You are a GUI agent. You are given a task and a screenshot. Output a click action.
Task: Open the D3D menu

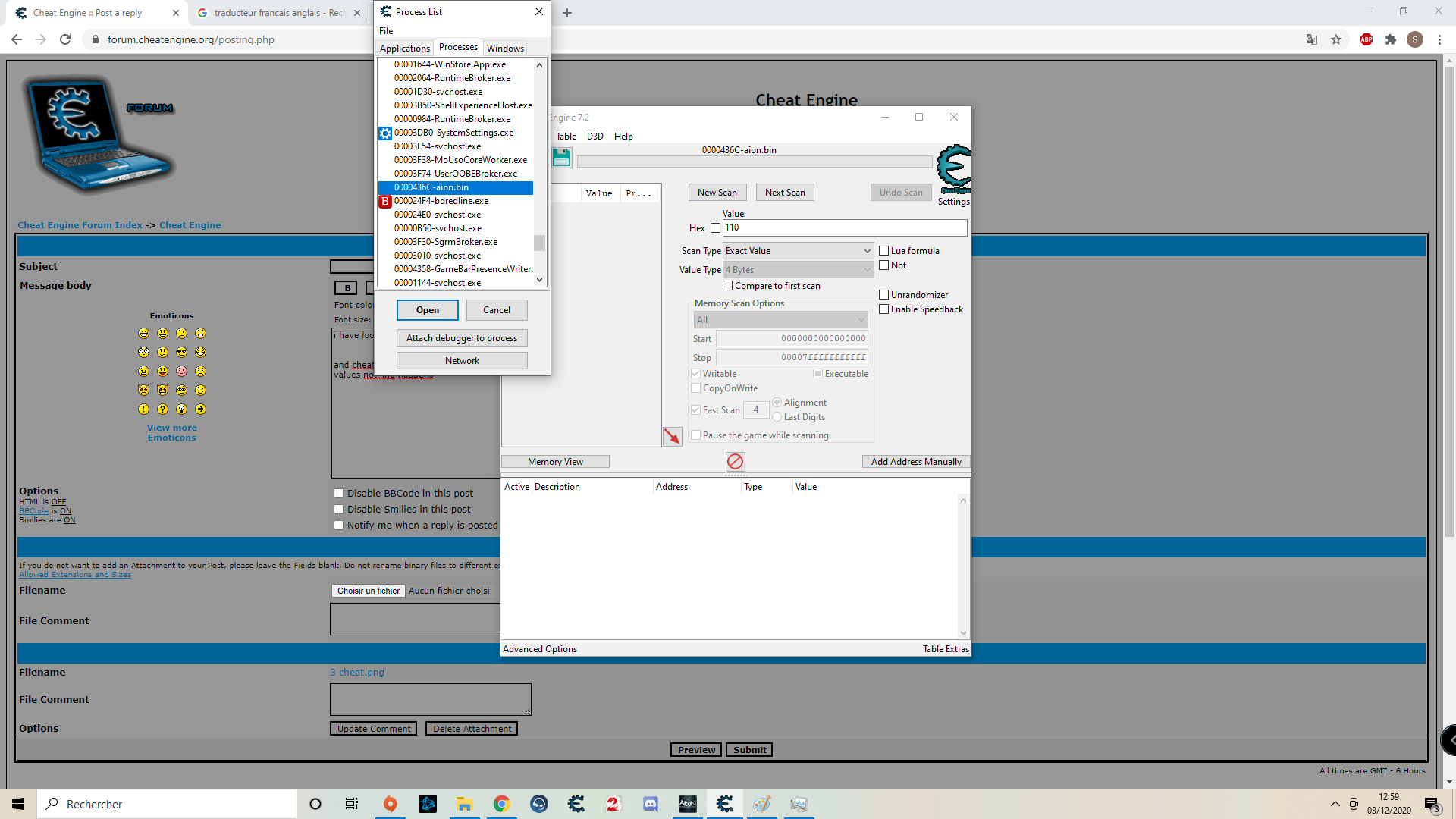pos(595,136)
